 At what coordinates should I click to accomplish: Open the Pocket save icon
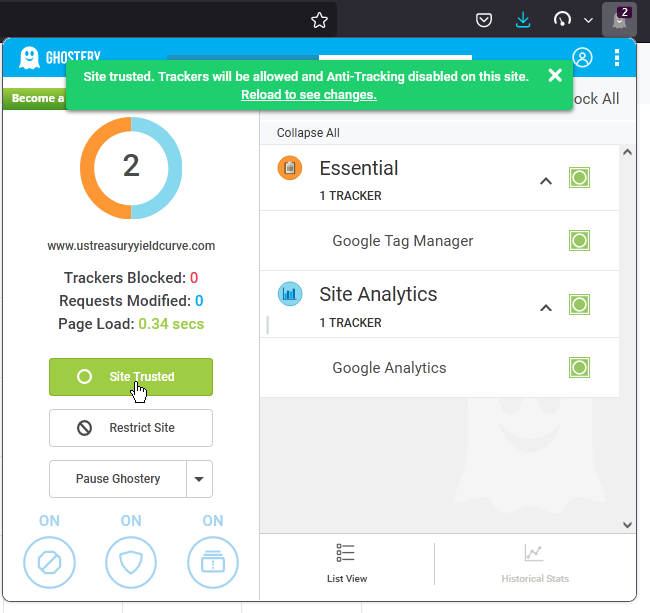(x=484, y=20)
